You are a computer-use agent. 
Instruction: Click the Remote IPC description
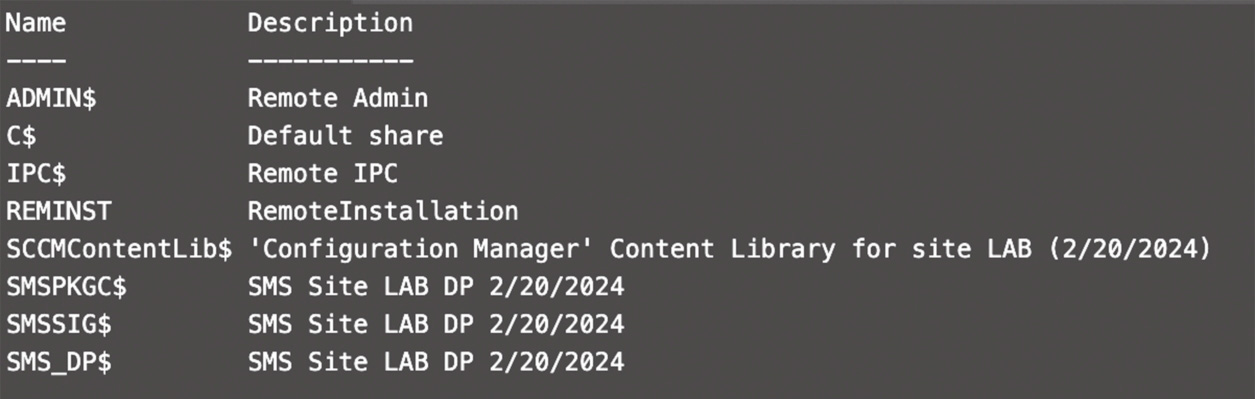click(323, 173)
